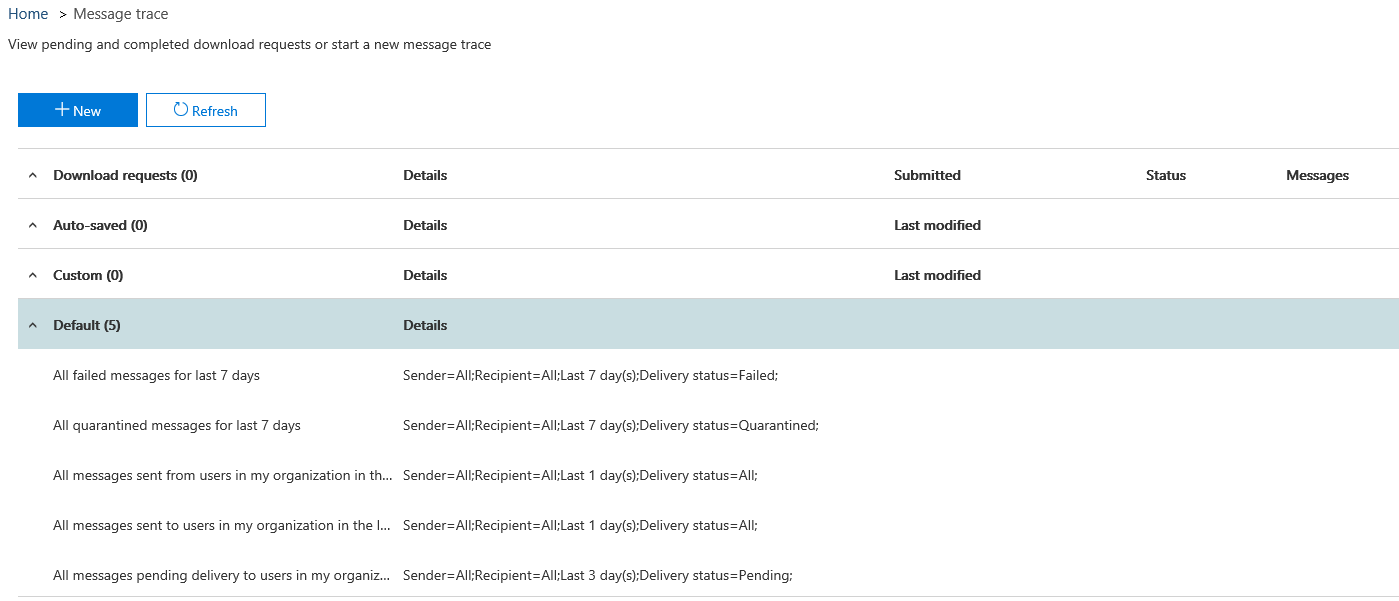Collapse the Download requests section chevron
The width and height of the screenshot is (1399, 601).
point(33,175)
